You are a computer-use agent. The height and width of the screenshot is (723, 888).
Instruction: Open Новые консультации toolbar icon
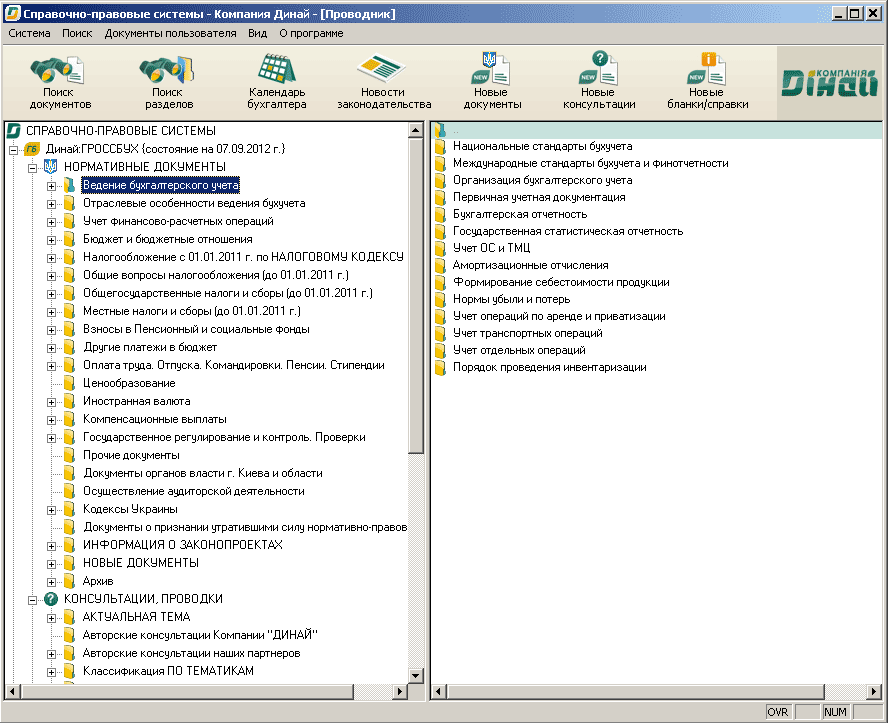pyautogui.click(x=599, y=70)
